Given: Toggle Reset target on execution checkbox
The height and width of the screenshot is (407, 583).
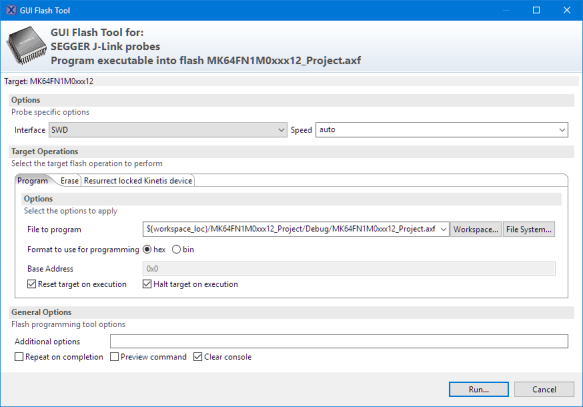Looking at the screenshot, I should pos(32,284).
